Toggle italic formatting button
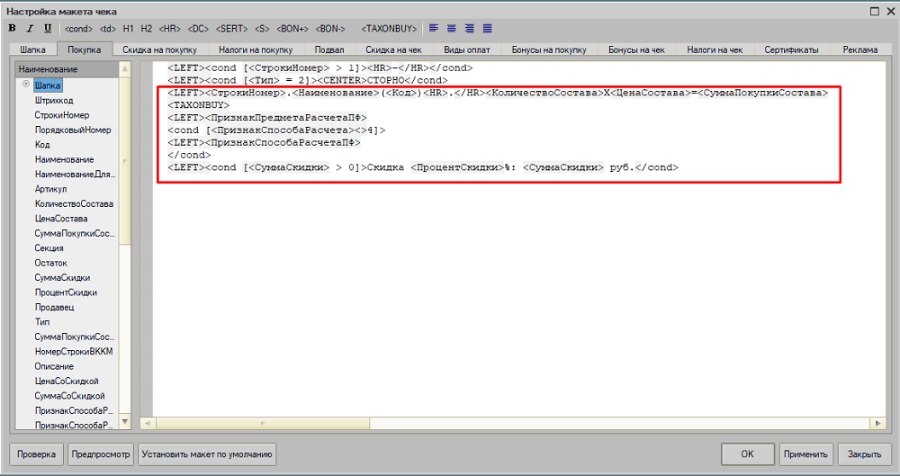This screenshot has height=476, width=900. click(x=30, y=28)
